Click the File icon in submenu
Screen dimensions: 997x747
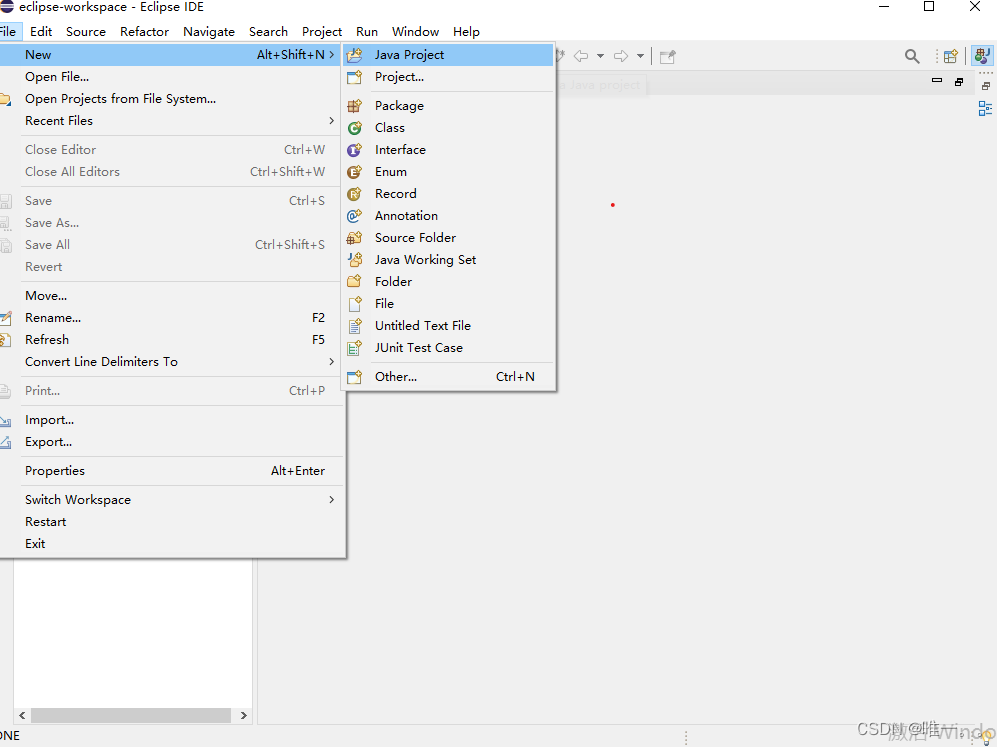tap(354, 304)
